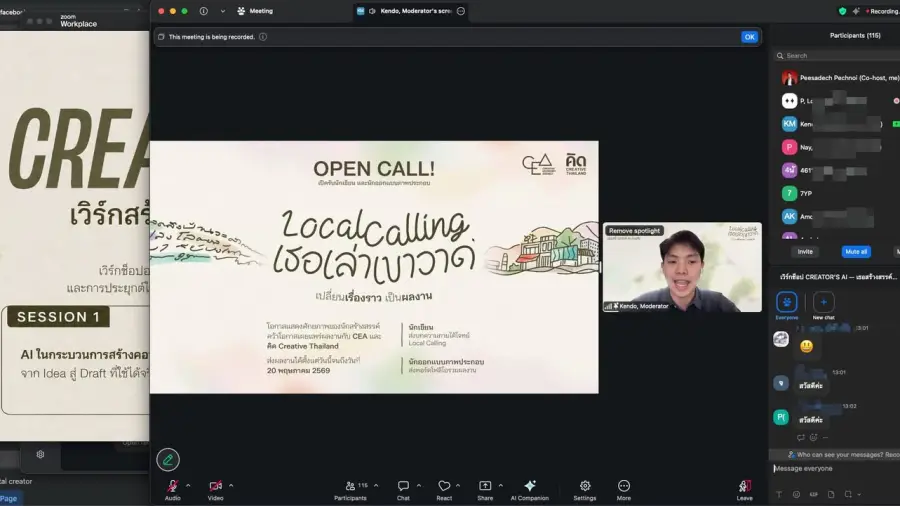This screenshot has width=900, height=506.
Task: Click the Message everyone input field
Action: pos(836,469)
